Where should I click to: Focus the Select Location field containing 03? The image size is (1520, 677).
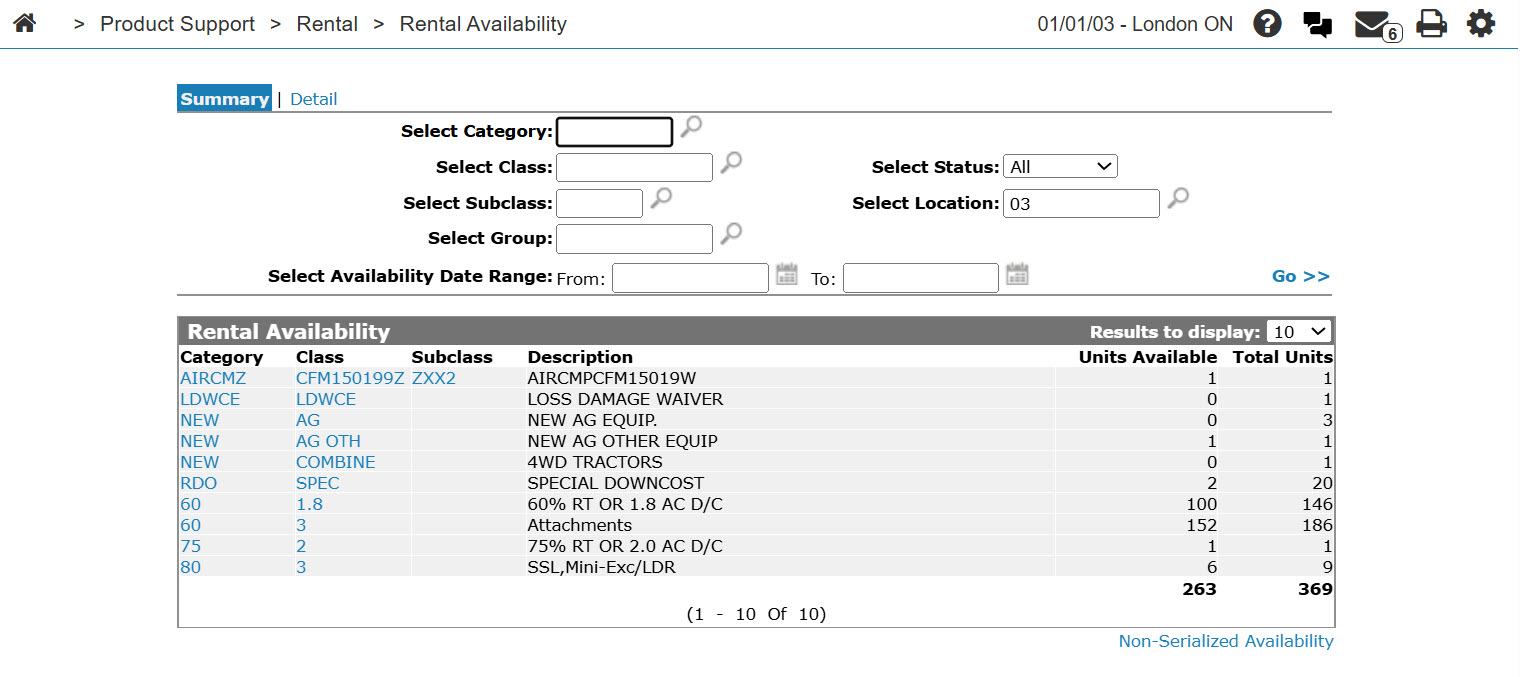(1081, 203)
